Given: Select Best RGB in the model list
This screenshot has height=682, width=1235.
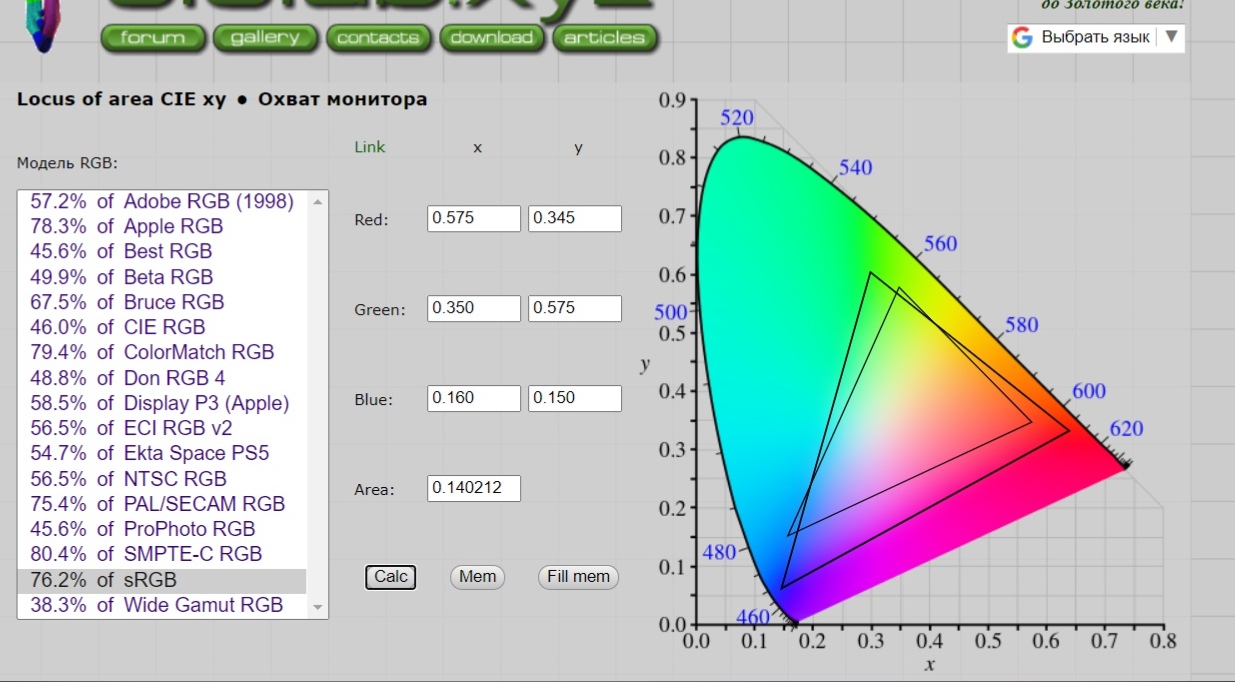Looking at the screenshot, I should tap(162, 251).
